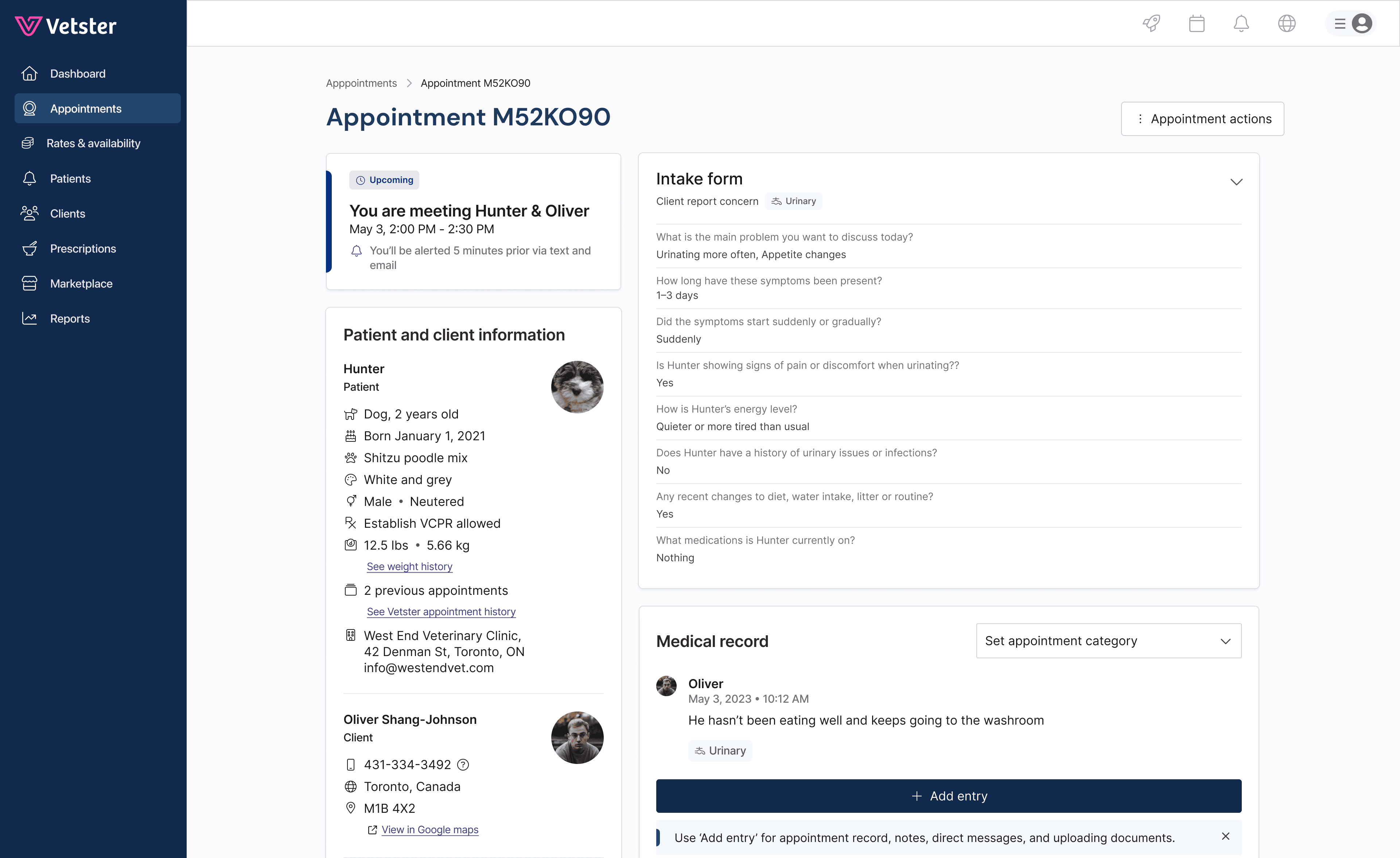Open See Vetster appointment history link
The height and width of the screenshot is (858, 1400).
441,611
